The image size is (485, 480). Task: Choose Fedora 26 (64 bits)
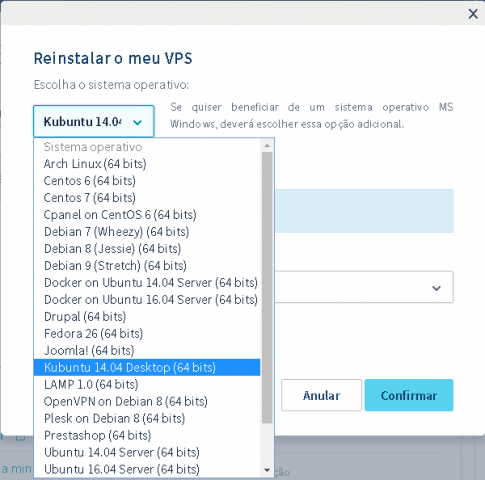[x=147, y=334]
